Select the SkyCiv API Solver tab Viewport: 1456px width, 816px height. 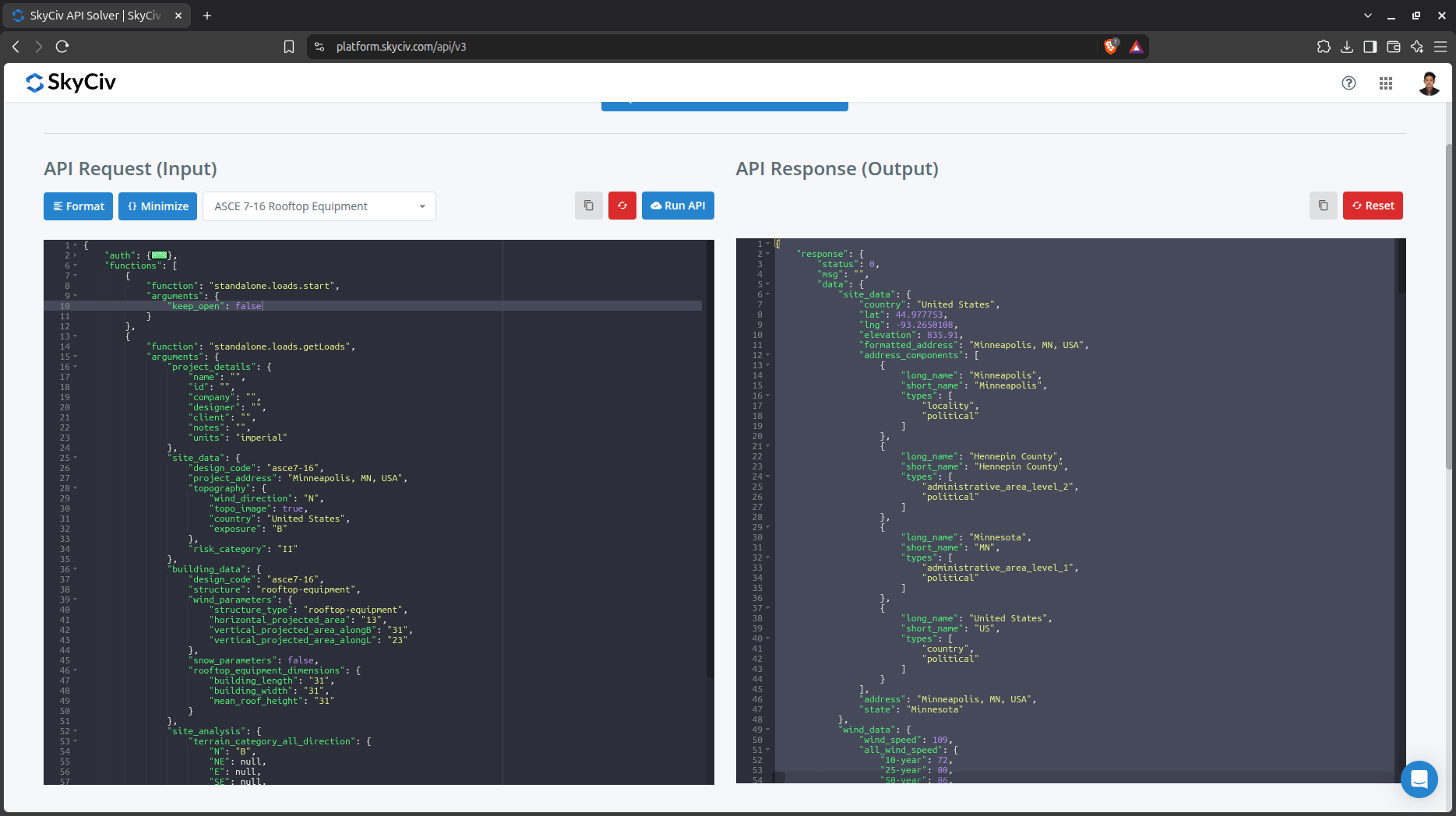[97, 16]
